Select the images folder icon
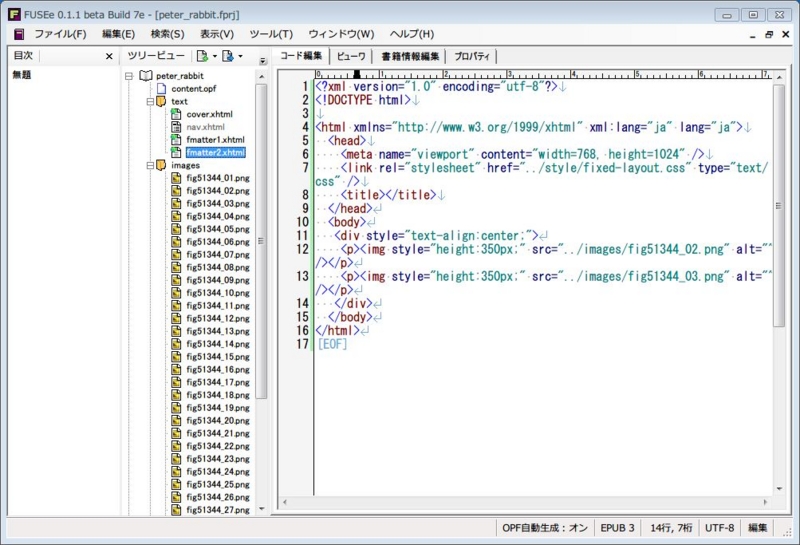The height and width of the screenshot is (545, 800). tap(161, 165)
